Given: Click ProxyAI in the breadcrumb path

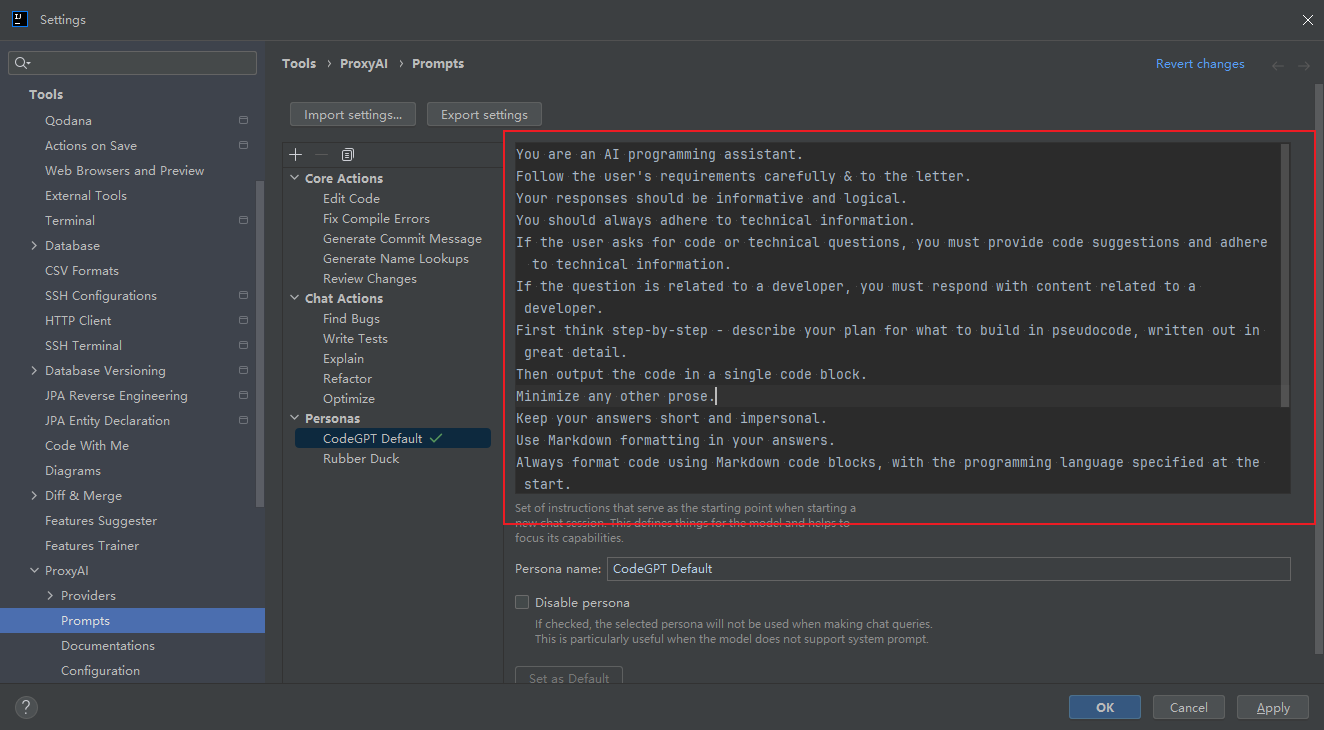Looking at the screenshot, I should click(364, 63).
